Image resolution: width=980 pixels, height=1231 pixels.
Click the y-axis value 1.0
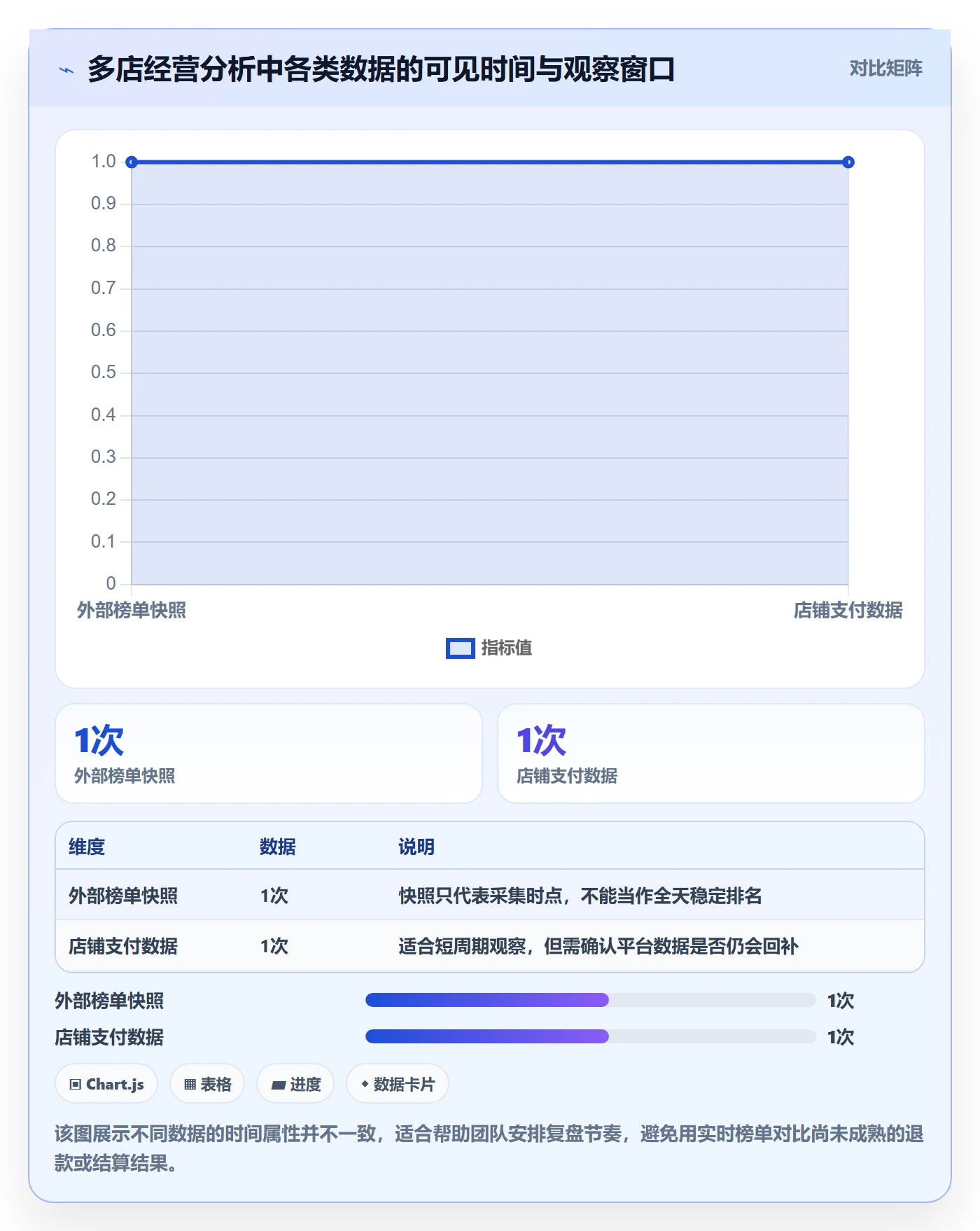(x=104, y=162)
